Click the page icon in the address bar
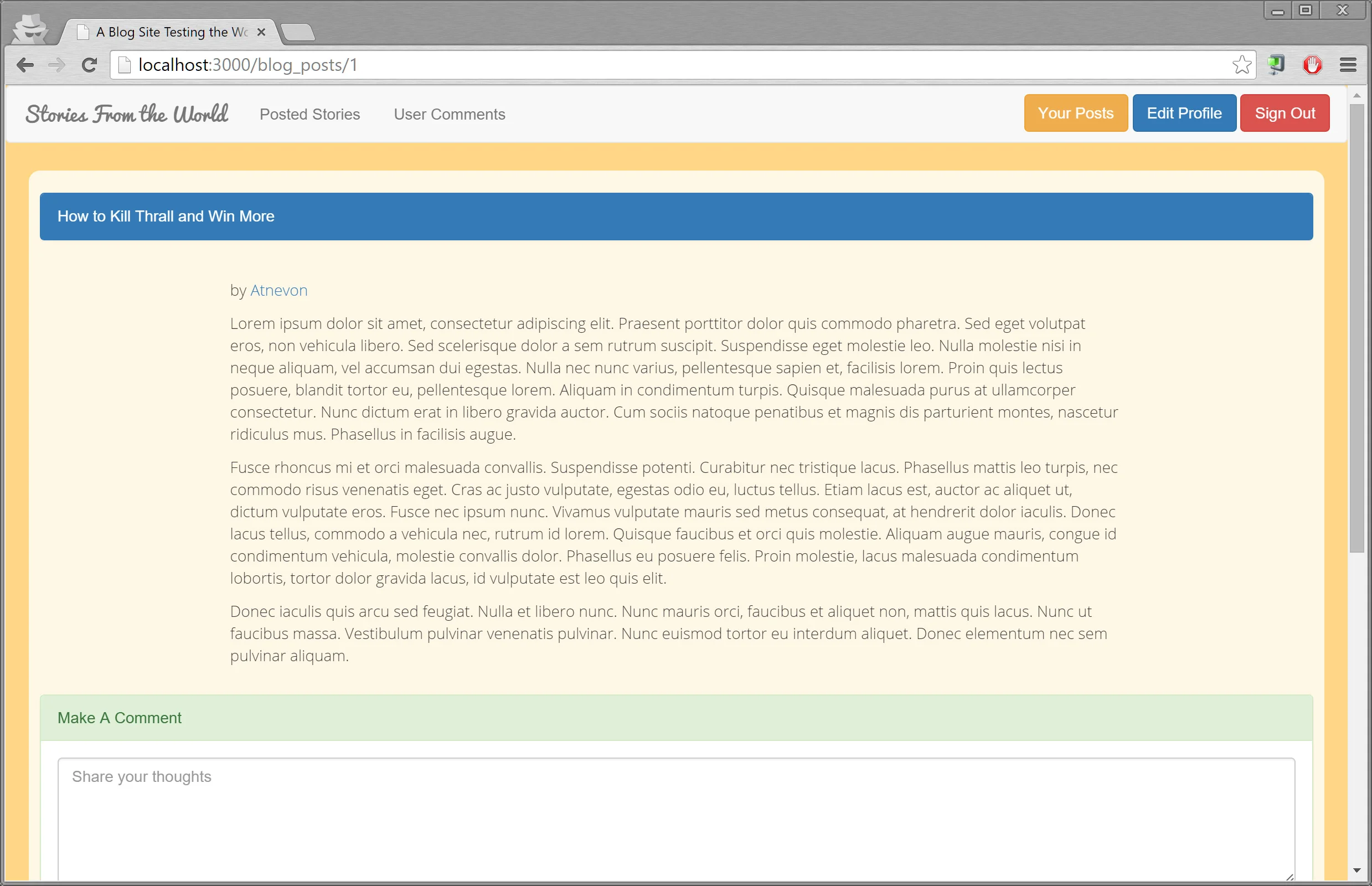Screen dimensions: 1372x886 [x=123, y=64]
